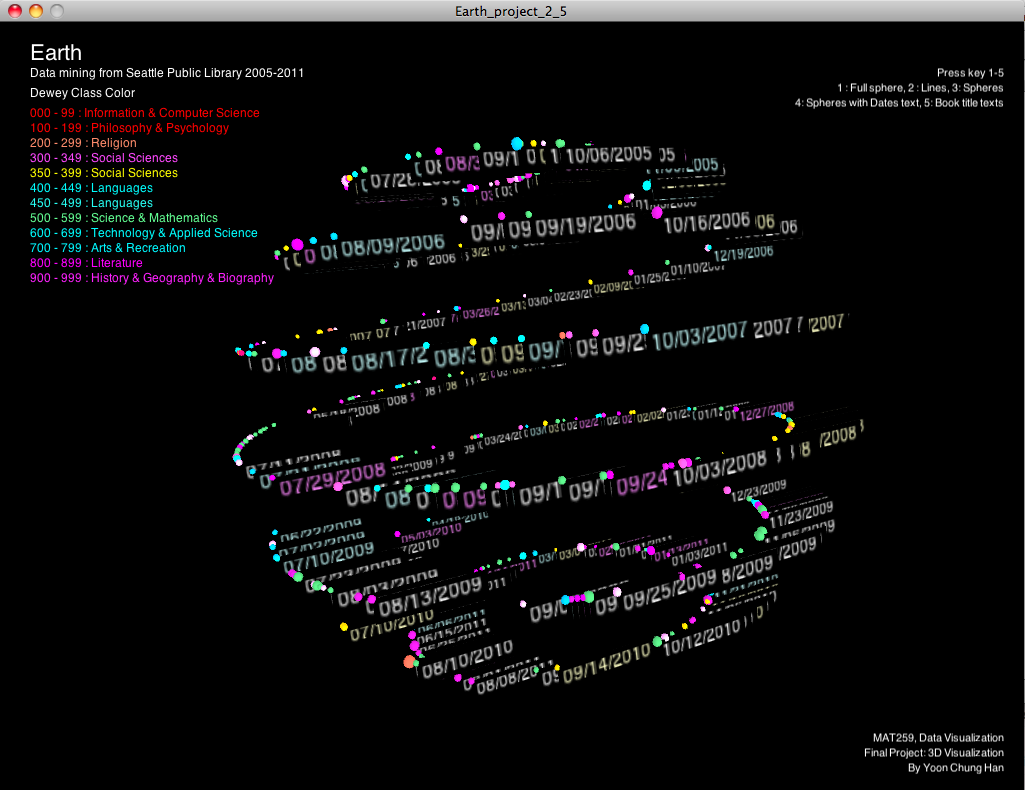
Task: Click the magenta sphere left of 08/09/2006
Action: 297,244
